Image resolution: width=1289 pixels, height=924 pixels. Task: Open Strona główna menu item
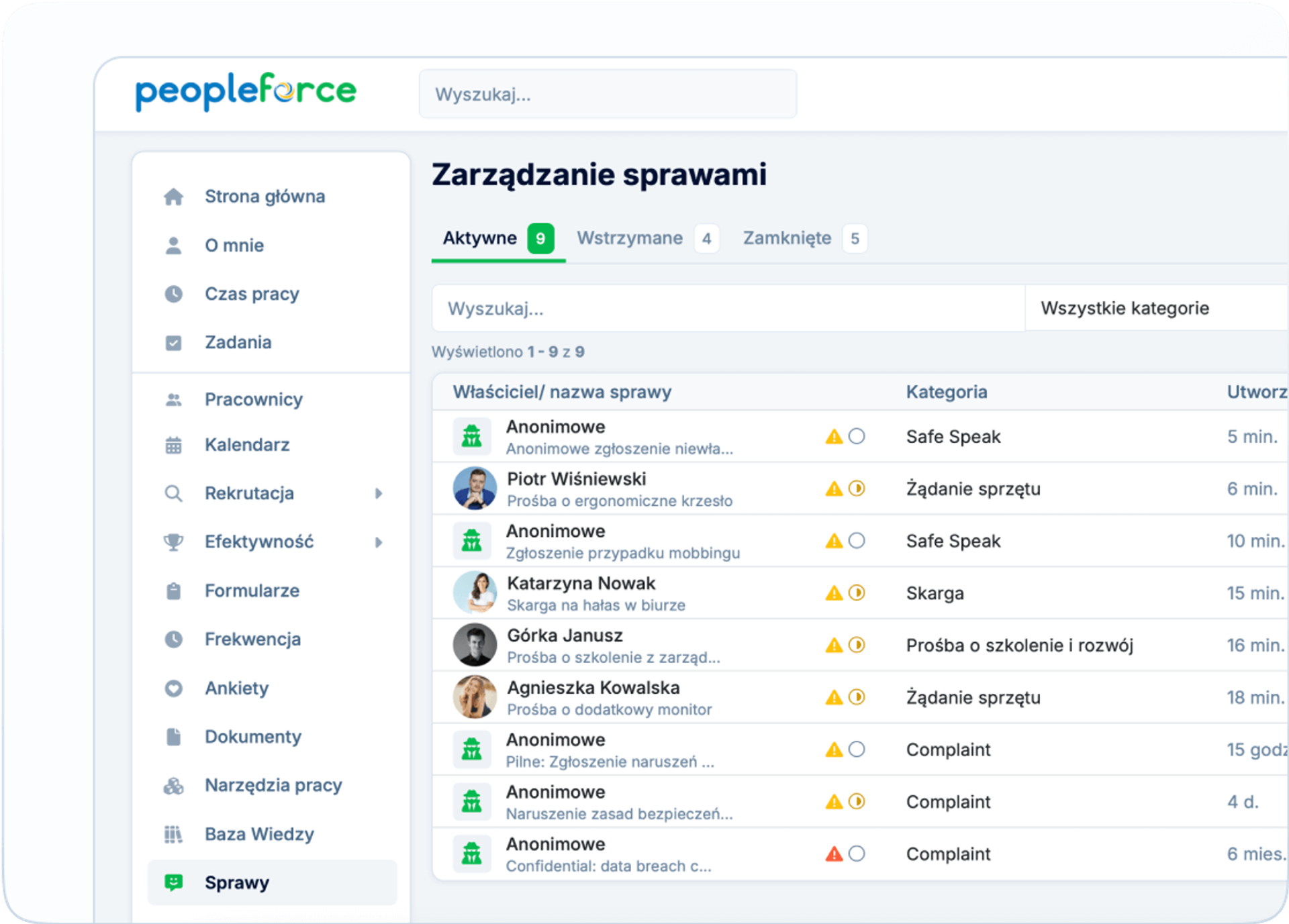265,197
